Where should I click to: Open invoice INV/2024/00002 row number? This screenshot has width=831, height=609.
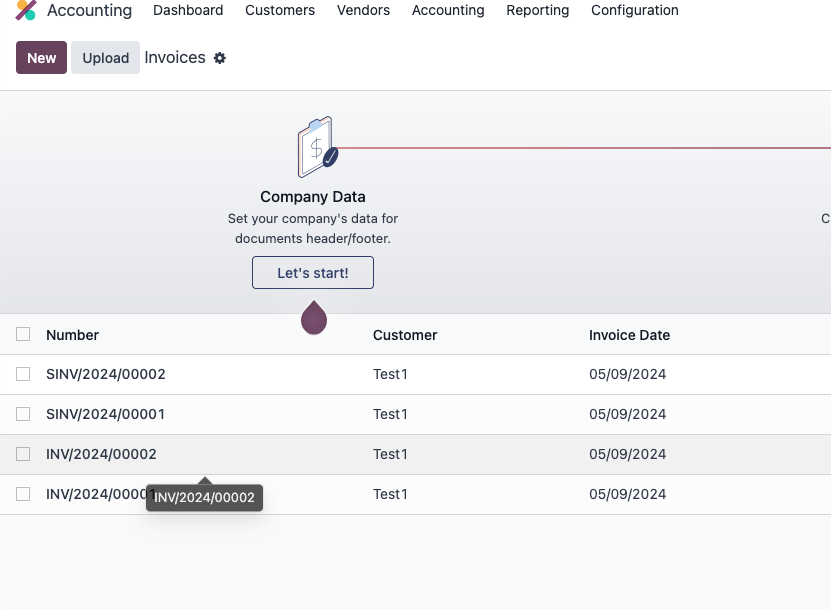click(x=101, y=454)
